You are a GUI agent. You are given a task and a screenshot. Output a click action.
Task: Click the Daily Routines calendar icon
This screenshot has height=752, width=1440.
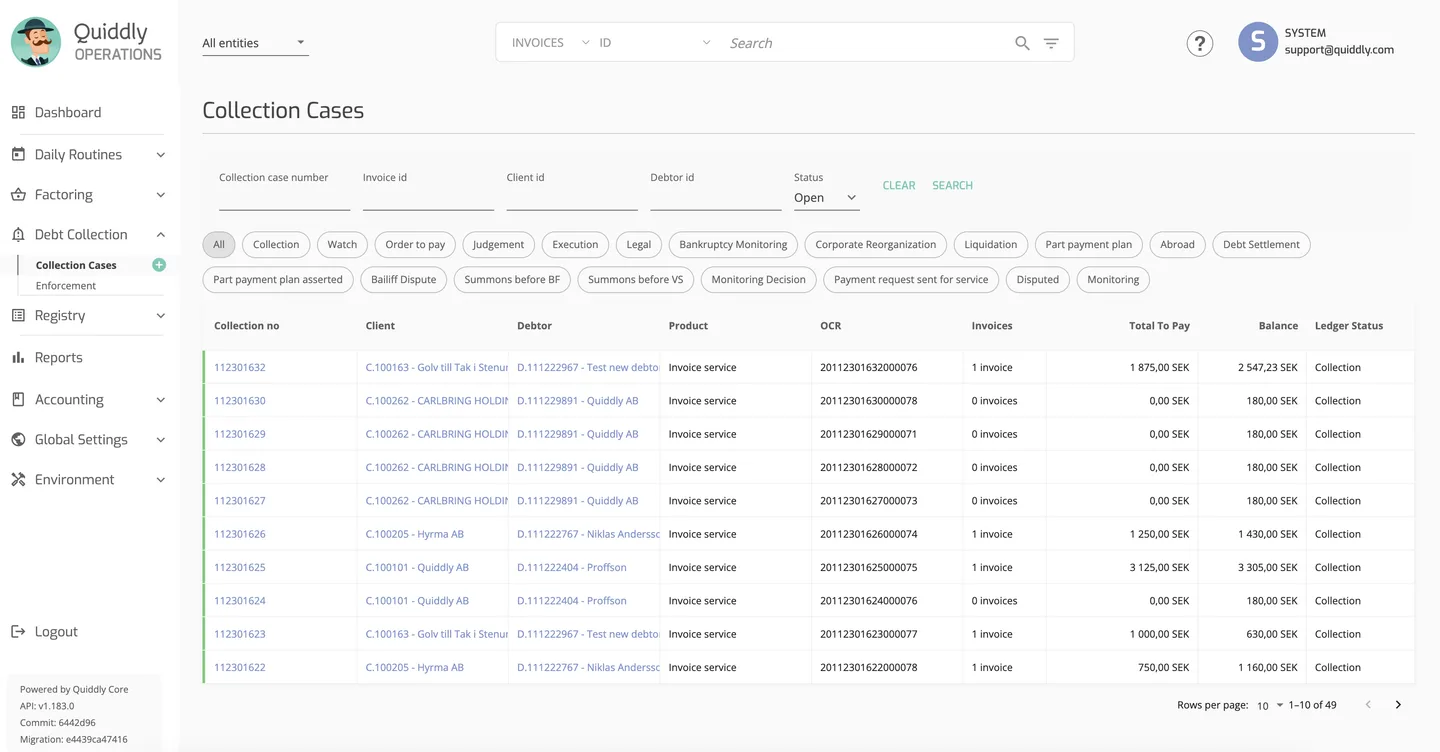(x=18, y=154)
